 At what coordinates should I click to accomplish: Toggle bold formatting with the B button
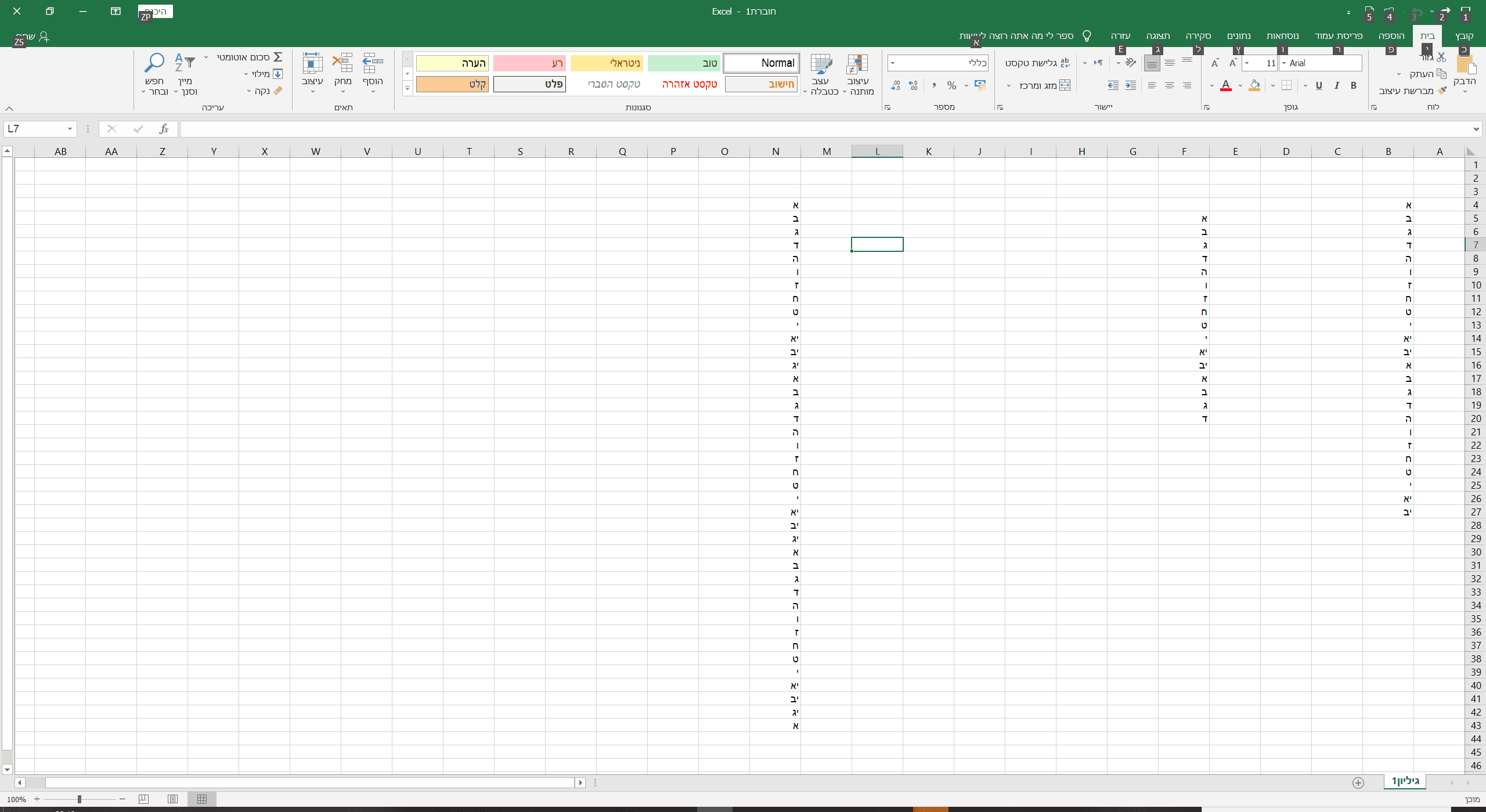coord(1354,85)
